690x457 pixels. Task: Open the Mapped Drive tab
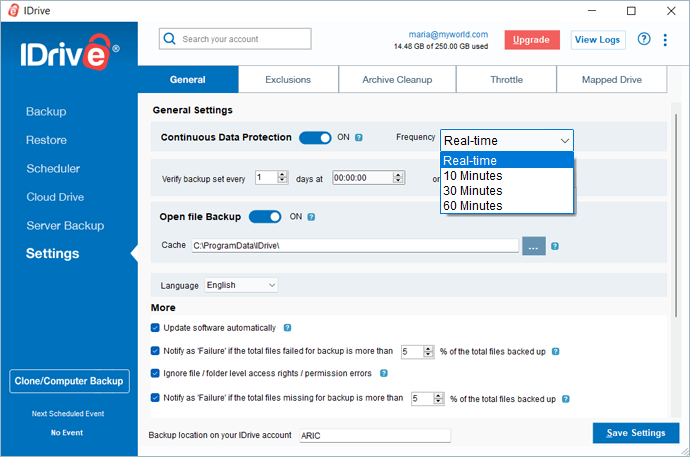tap(612, 80)
